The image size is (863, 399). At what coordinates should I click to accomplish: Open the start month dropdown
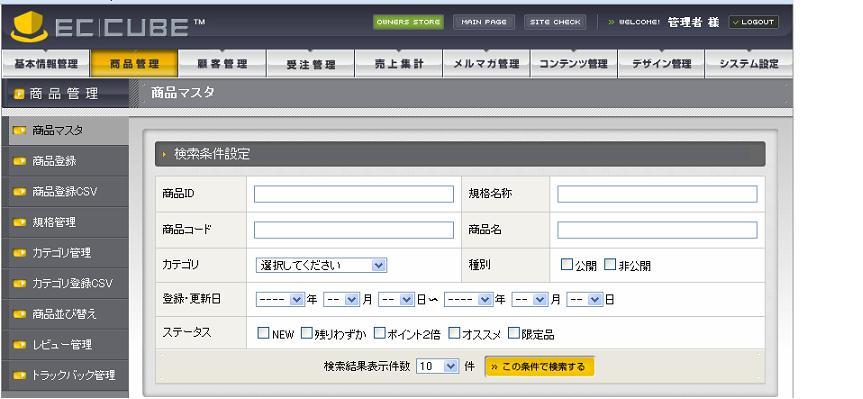(x=341, y=300)
